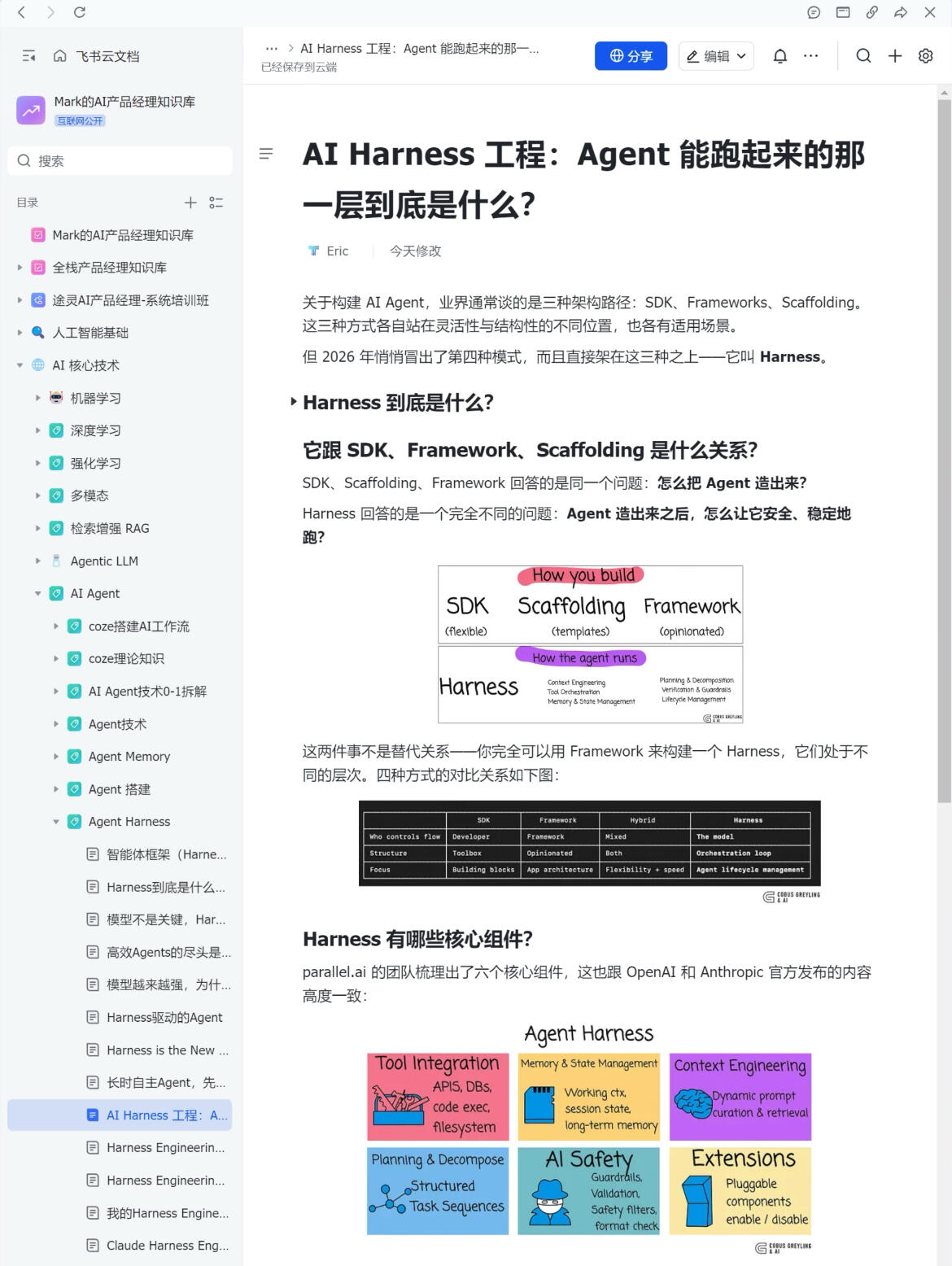
Task: Click the AI 核心技术 globe icon
Action: click(x=38, y=365)
